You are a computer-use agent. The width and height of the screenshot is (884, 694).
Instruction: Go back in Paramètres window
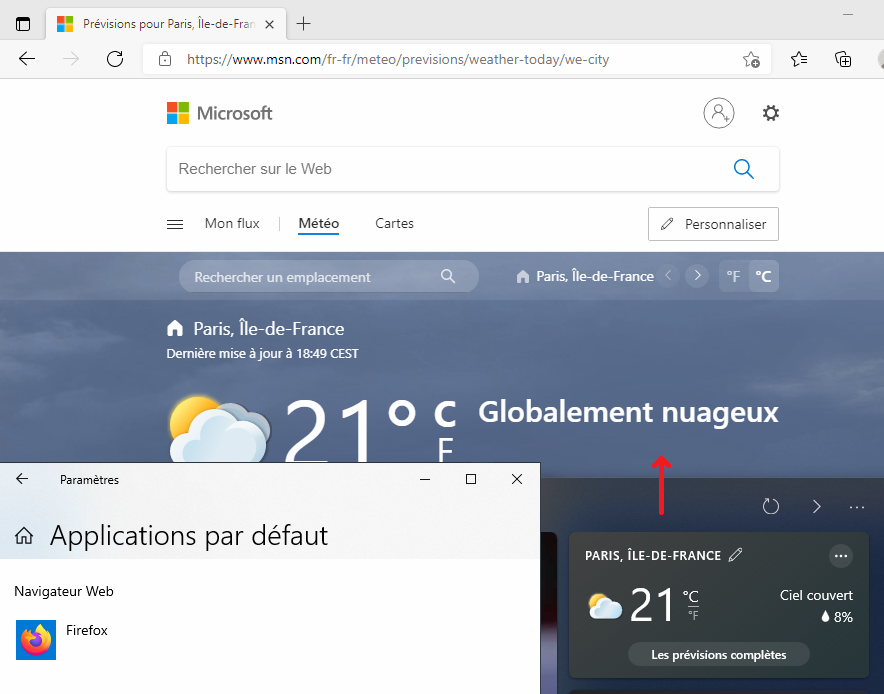coord(22,479)
